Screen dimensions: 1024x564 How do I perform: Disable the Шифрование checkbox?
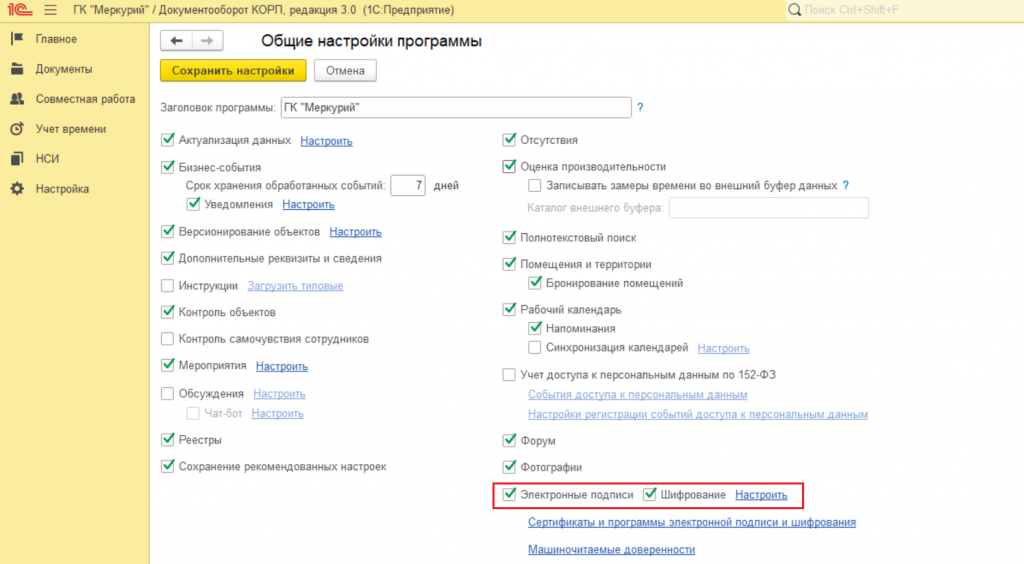(x=650, y=494)
